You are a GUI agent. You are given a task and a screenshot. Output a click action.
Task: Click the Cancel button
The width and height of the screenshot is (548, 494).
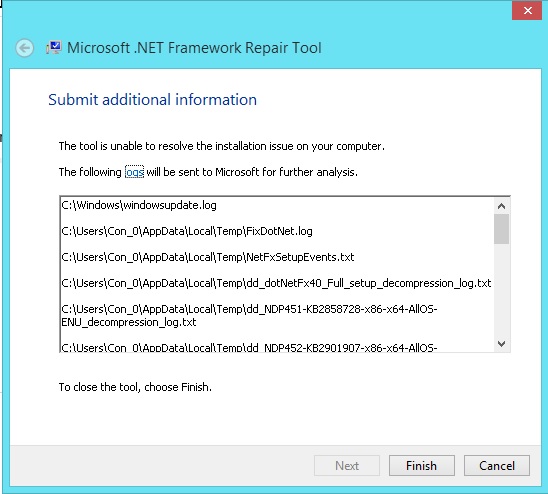(x=497, y=465)
